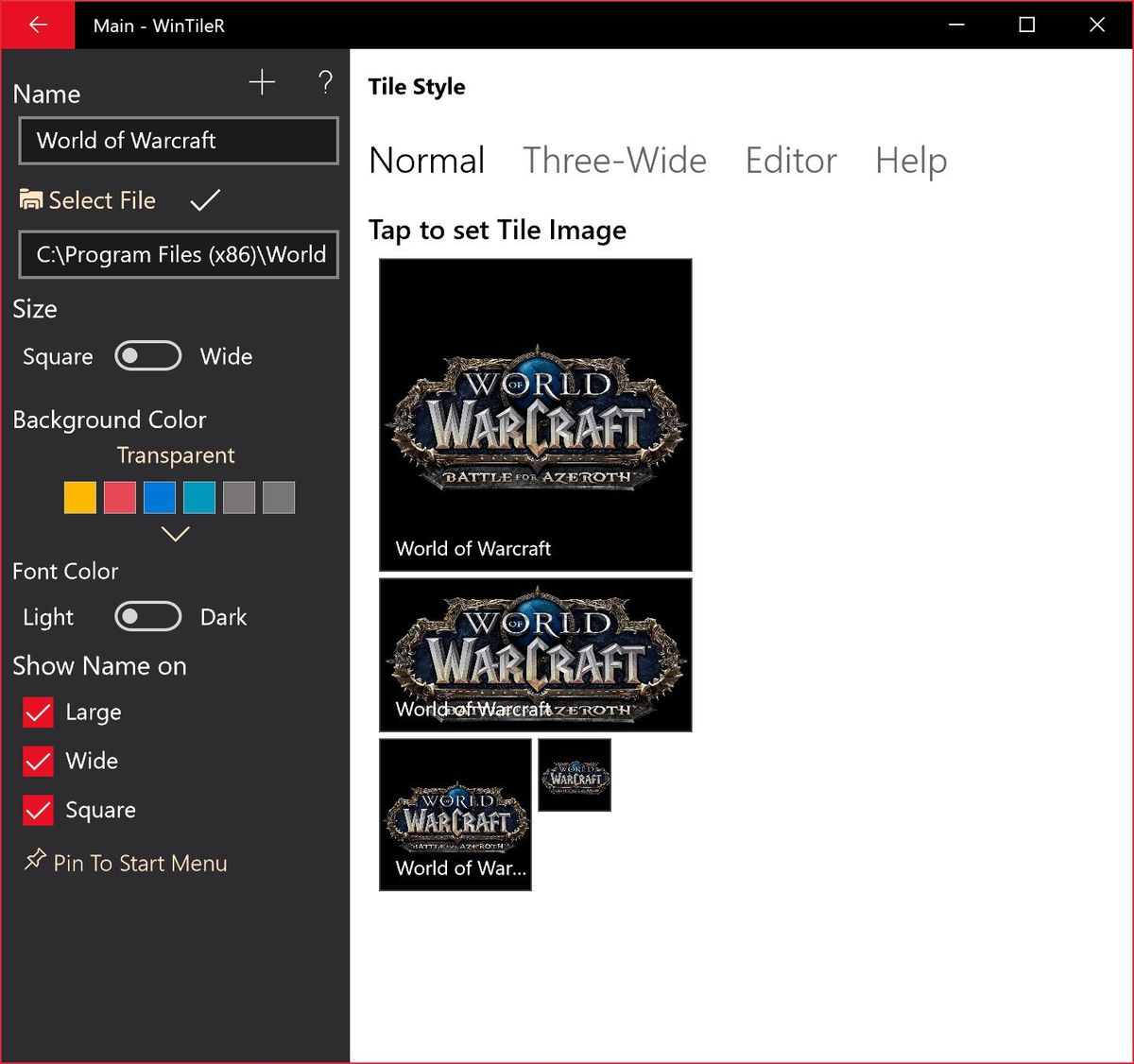Click the back arrow to return
The width and height of the screenshot is (1134, 1064).
tap(36, 26)
